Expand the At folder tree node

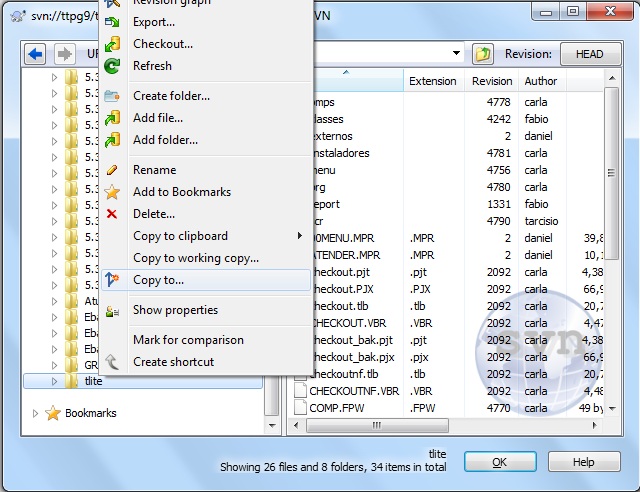(x=54, y=301)
